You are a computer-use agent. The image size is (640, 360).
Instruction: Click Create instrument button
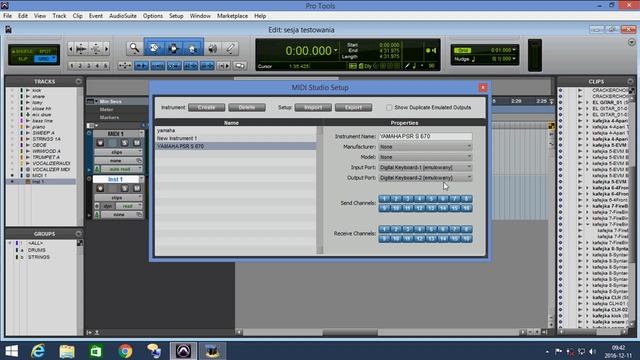tap(207, 107)
